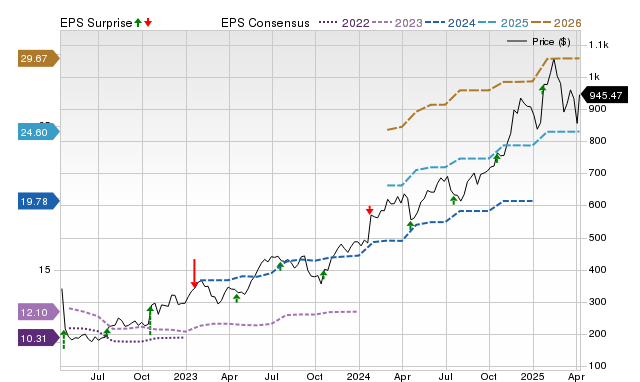640x382 pixels.
Task: Click the 19.78 dark blue EPS tag
Action: pos(38,201)
